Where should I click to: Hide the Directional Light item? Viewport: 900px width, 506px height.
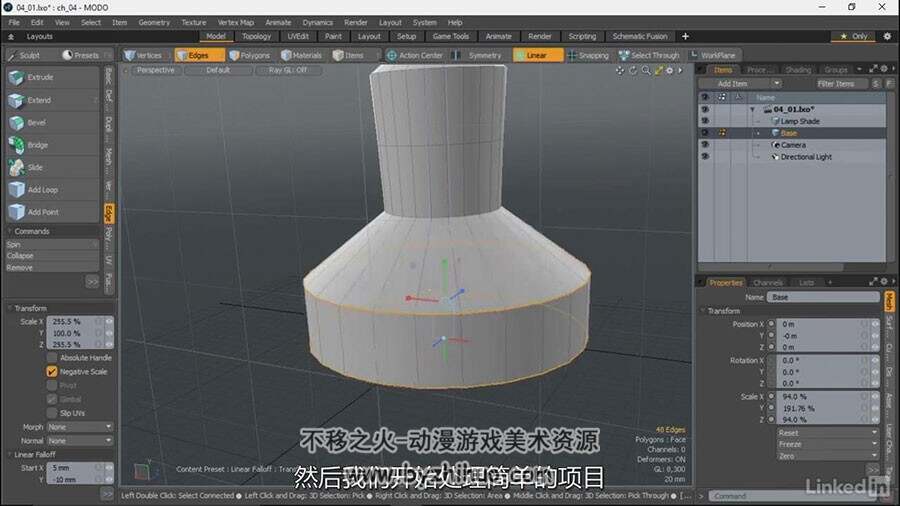(705, 157)
